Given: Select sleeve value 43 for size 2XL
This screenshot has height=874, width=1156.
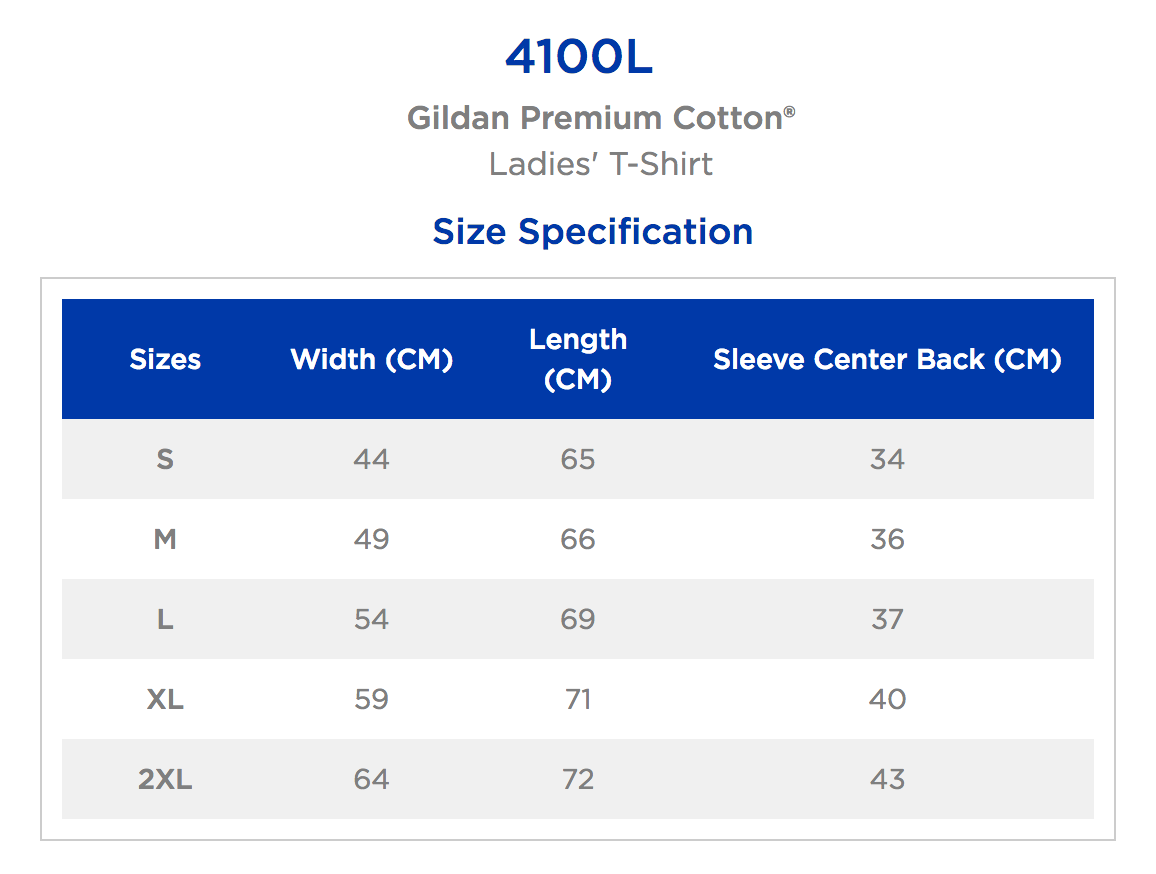Looking at the screenshot, I should pos(887,780).
